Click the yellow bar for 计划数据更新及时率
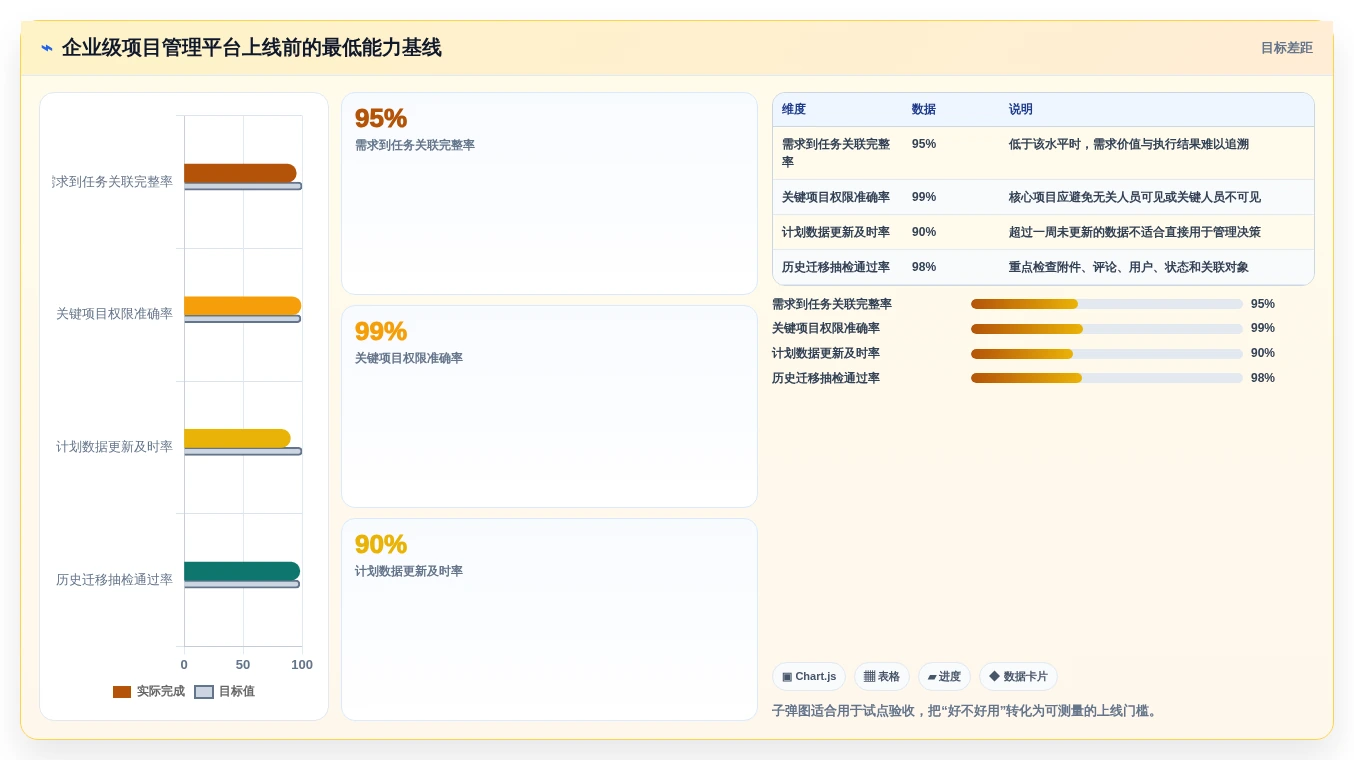The height and width of the screenshot is (760, 1354). pos(237,439)
